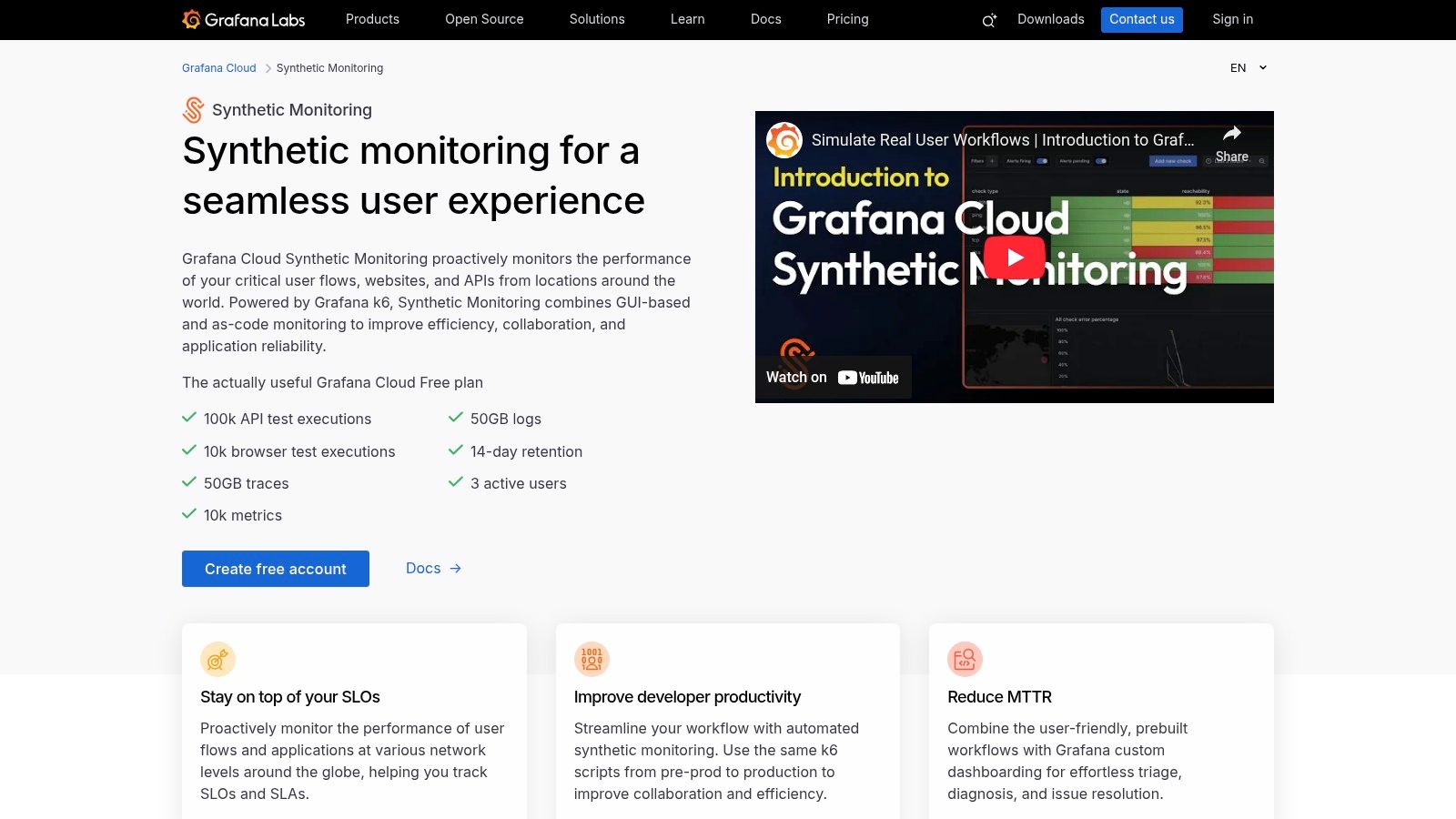Expand the Solutions navigation menu
This screenshot has width=1456, height=819.
[597, 19]
